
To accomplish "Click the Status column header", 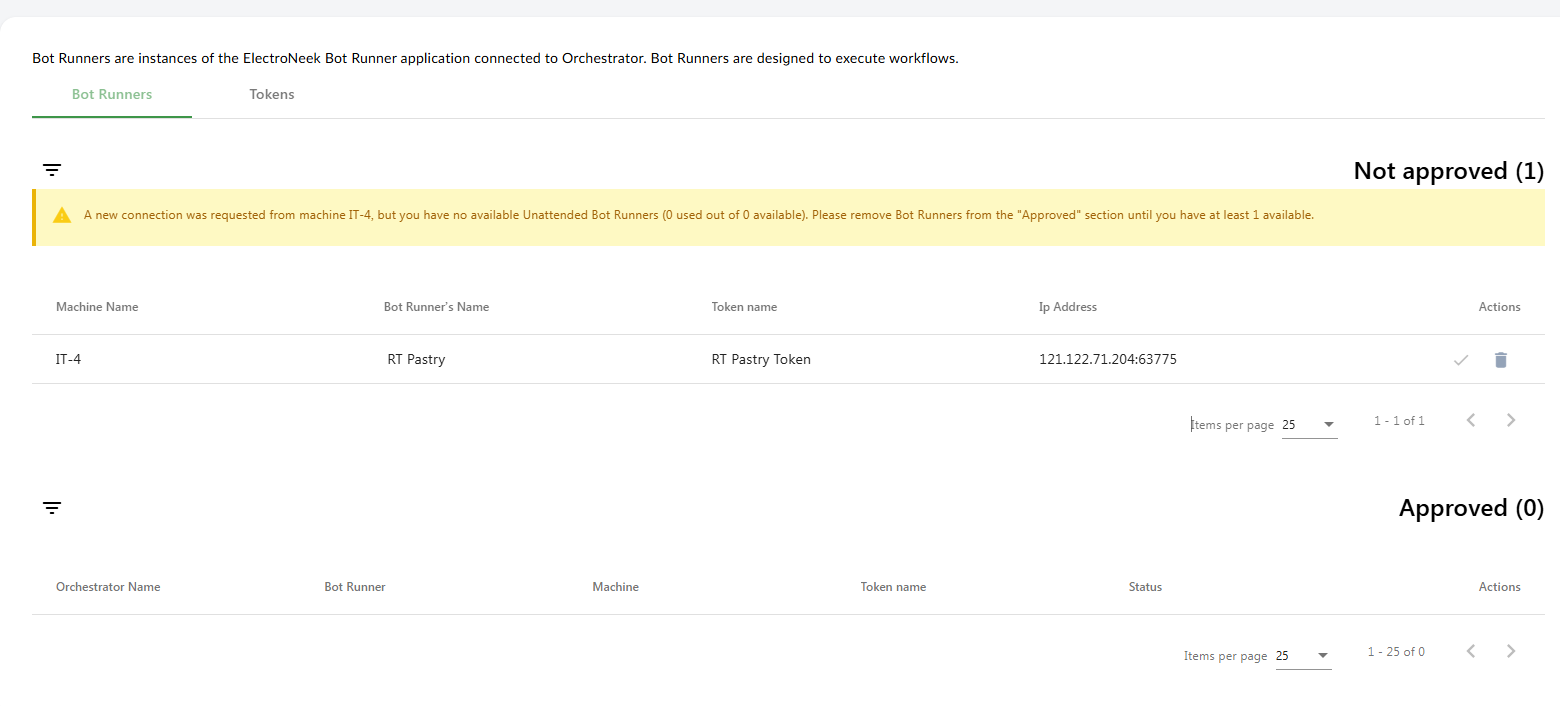I will [1145, 587].
